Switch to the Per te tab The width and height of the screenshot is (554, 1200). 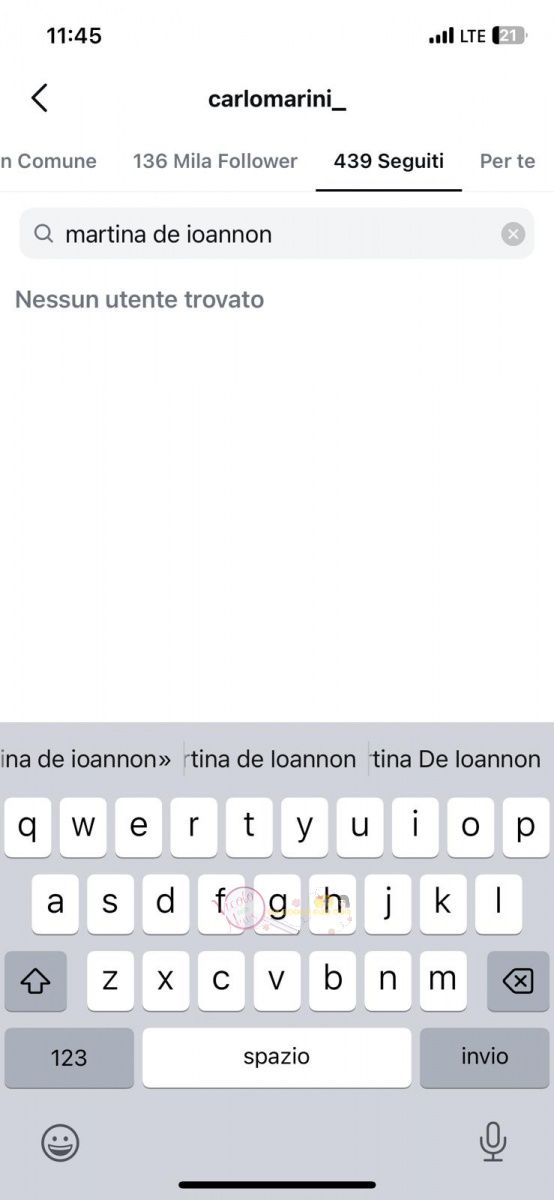[x=508, y=161]
